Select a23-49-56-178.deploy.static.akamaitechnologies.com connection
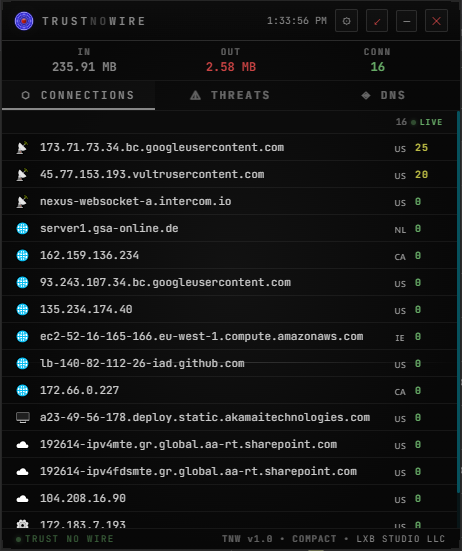The height and width of the screenshot is (551, 462). click(229, 417)
